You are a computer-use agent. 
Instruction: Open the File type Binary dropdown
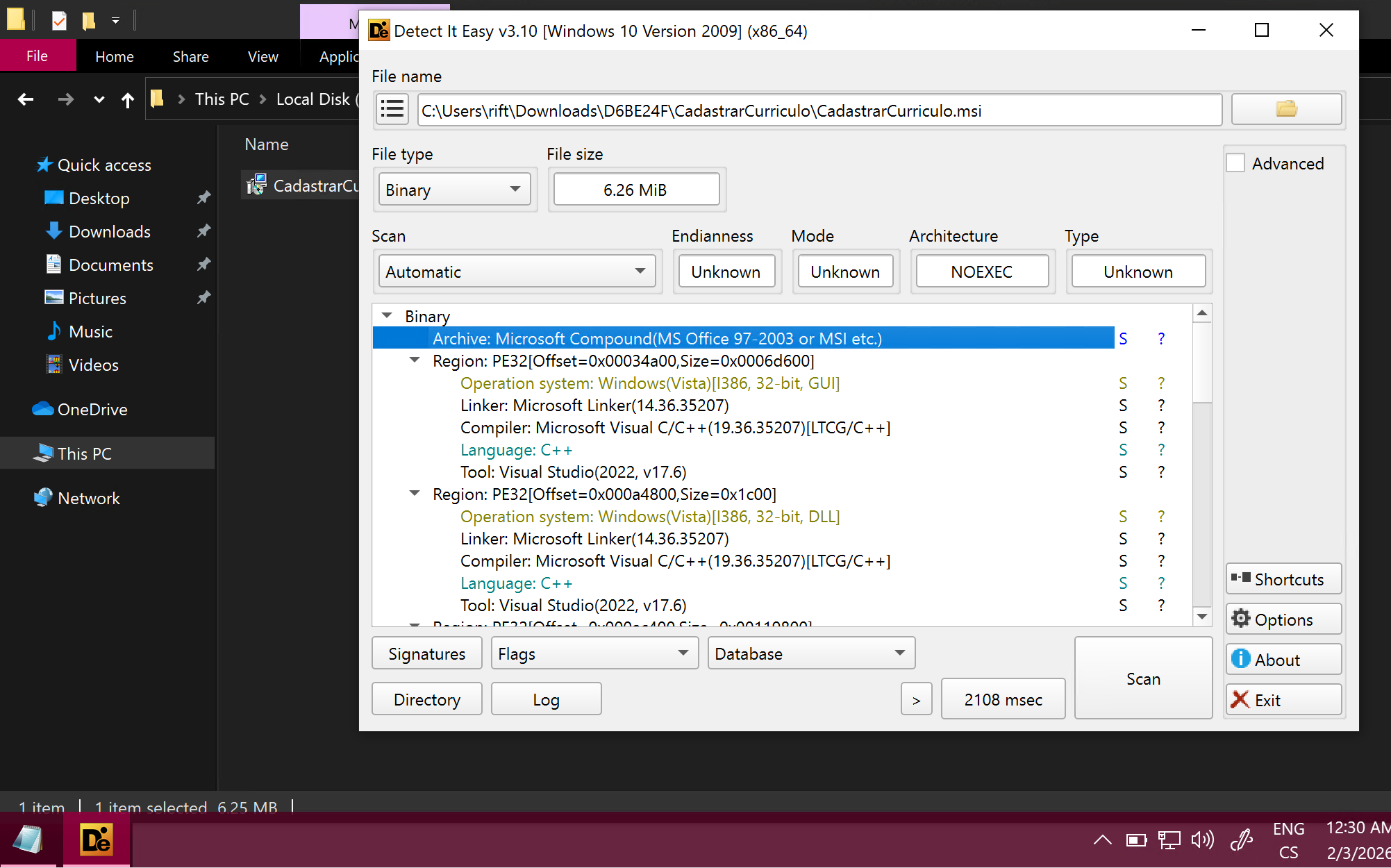454,190
